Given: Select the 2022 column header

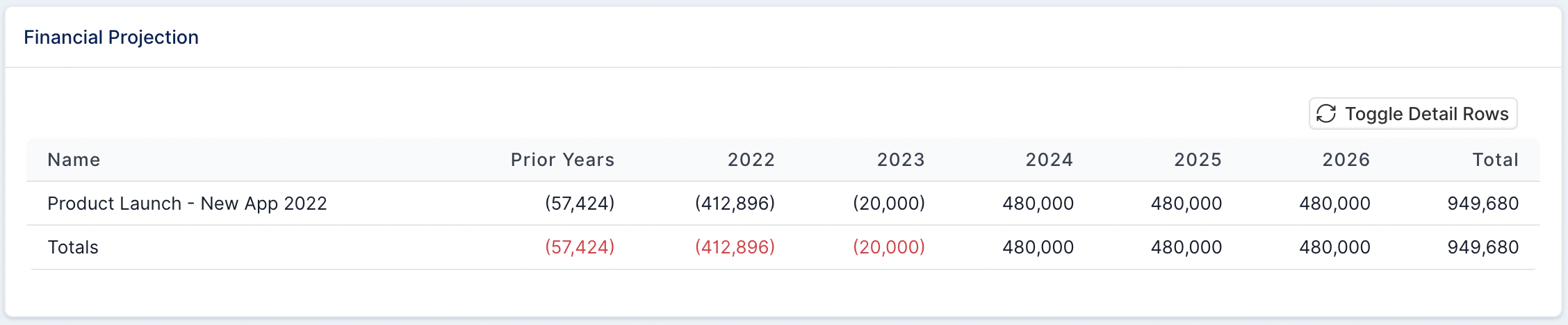Looking at the screenshot, I should click(751, 160).
